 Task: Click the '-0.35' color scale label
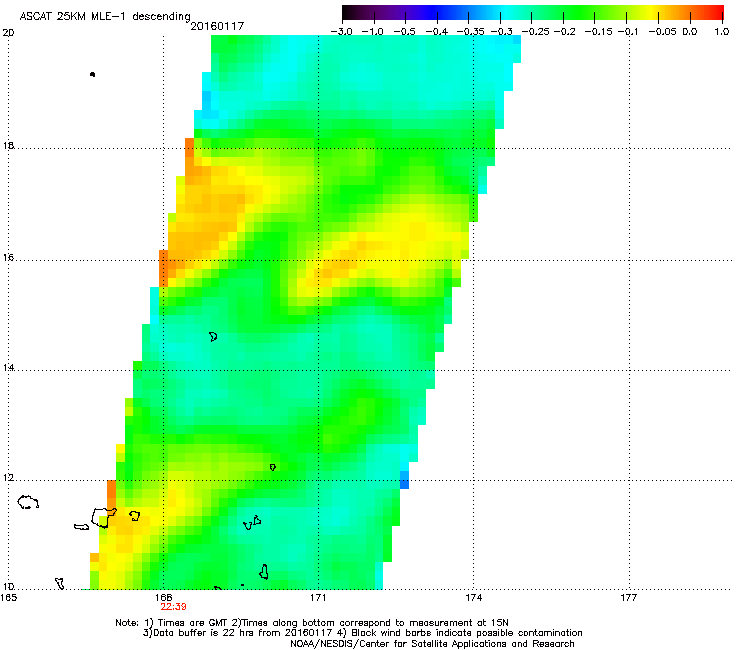pyautogui.click(x=471, y=32)
